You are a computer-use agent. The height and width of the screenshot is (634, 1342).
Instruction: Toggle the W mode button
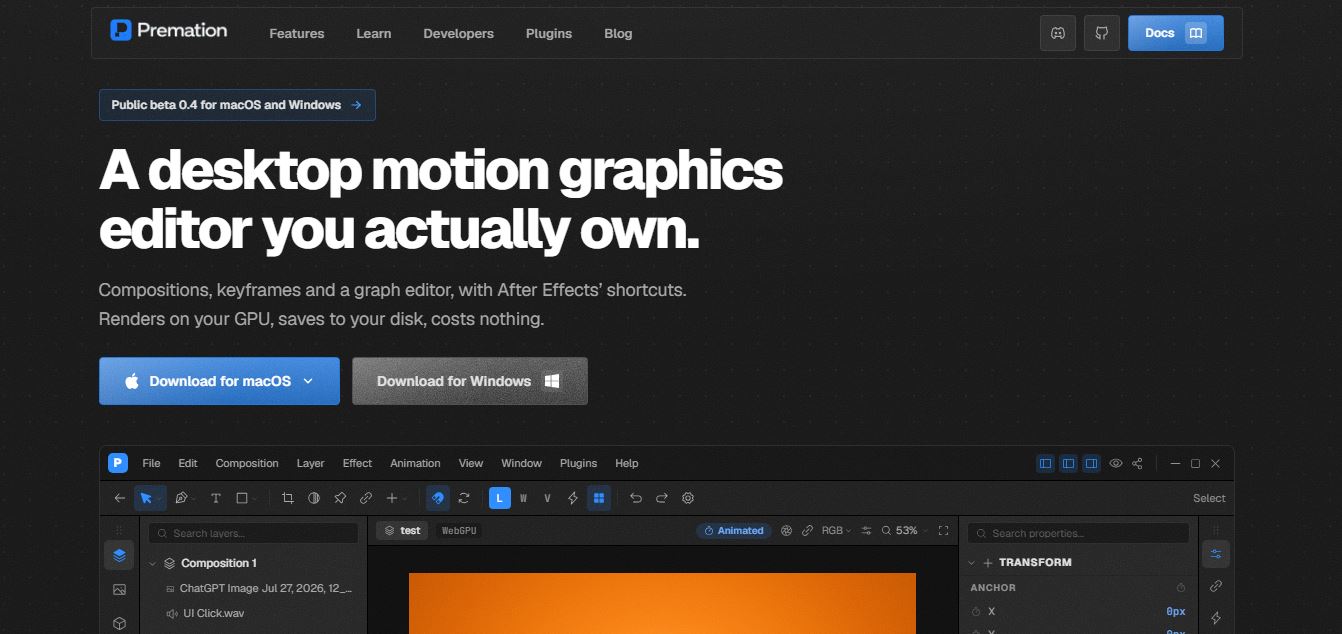point(523,498)
